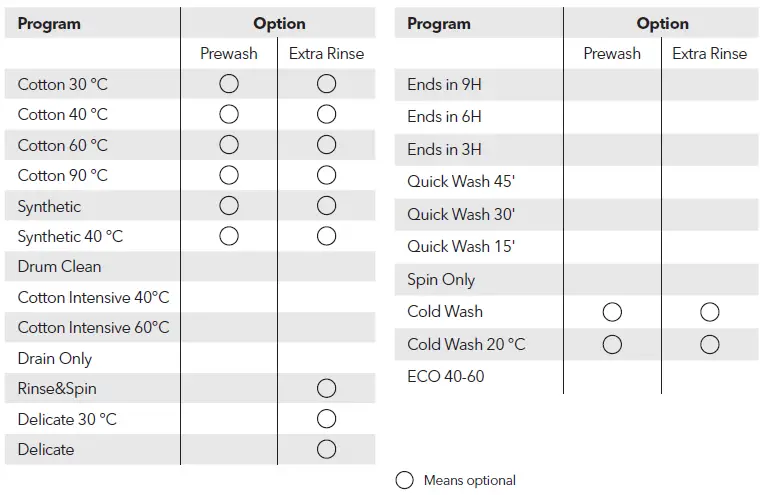
Task: Click the Spin Only program label
Action: click(441, 280)
